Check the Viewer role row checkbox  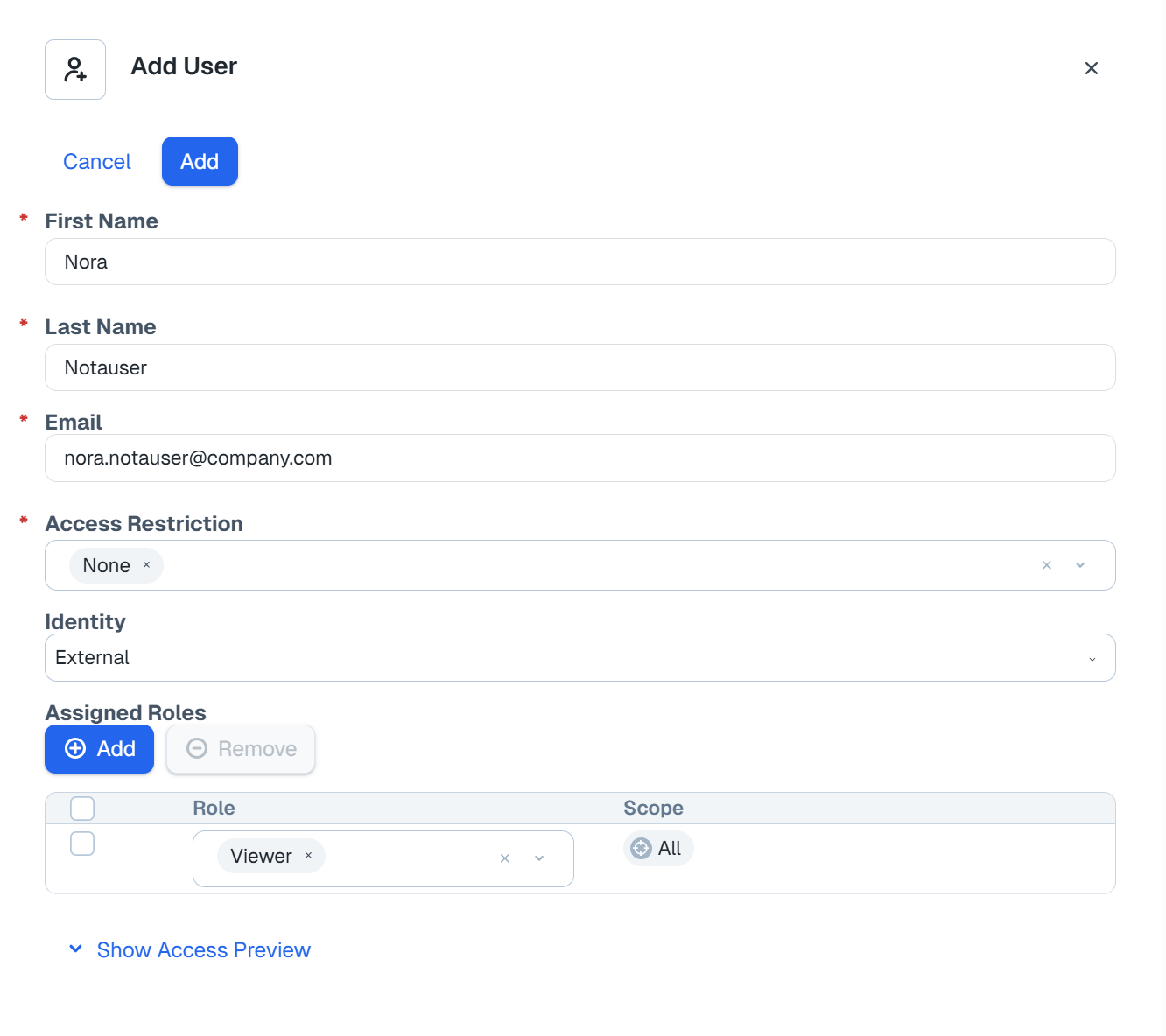click(x=82, y=843)
